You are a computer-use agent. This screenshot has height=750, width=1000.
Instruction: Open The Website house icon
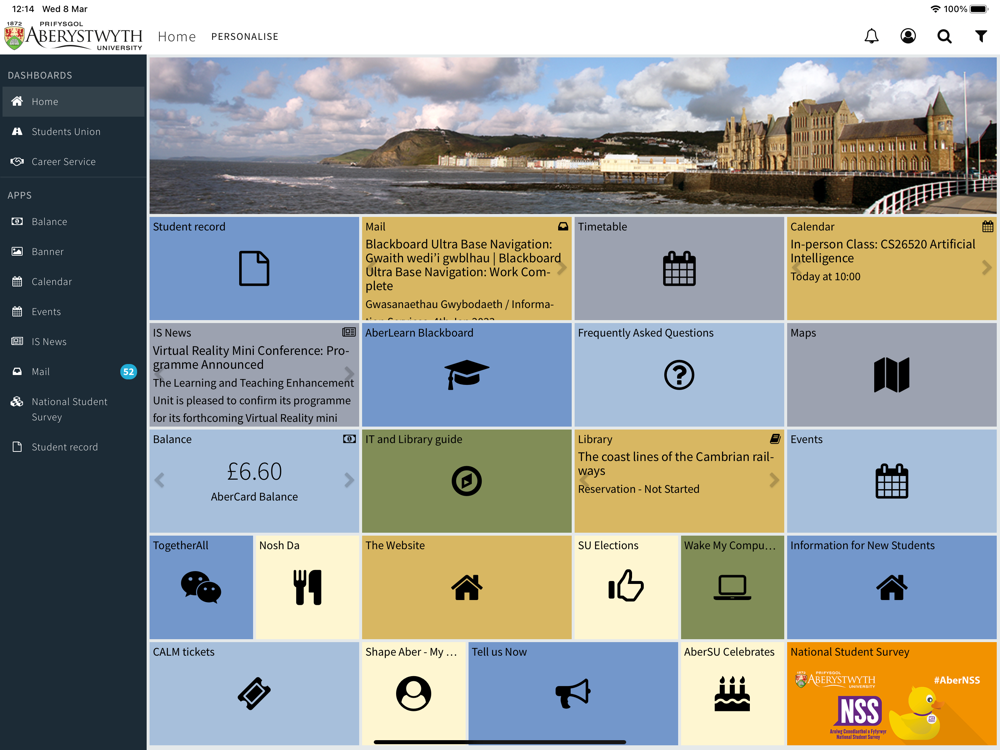466,587
